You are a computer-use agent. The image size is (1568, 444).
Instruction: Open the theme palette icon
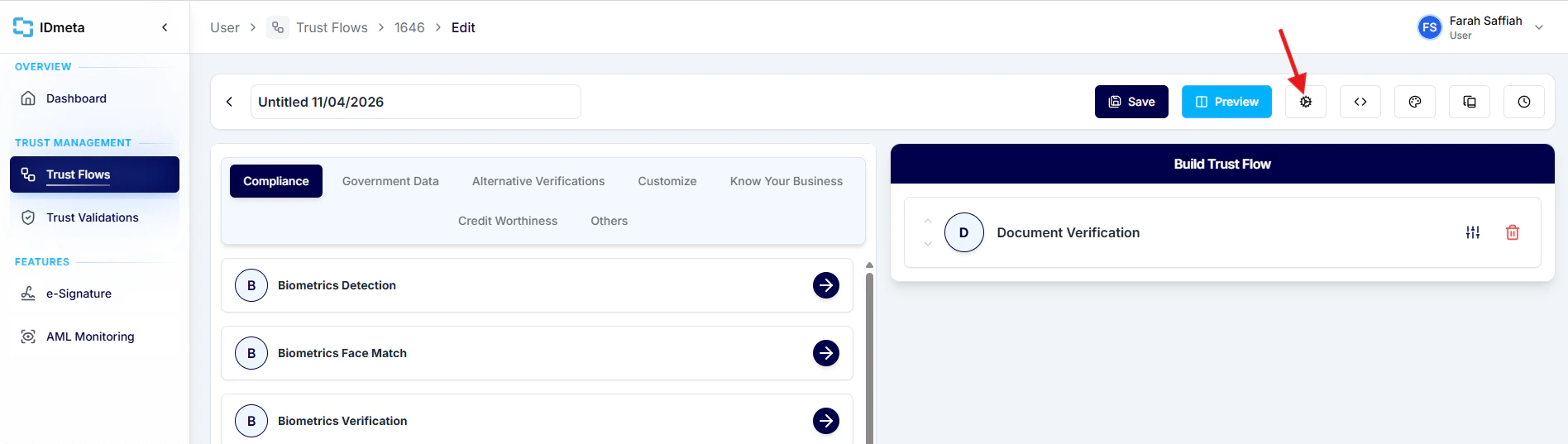tap(1414, 102)
